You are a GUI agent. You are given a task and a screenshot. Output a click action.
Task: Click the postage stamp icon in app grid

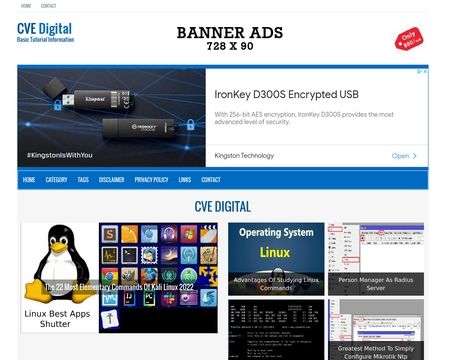(x=149, y=255)
